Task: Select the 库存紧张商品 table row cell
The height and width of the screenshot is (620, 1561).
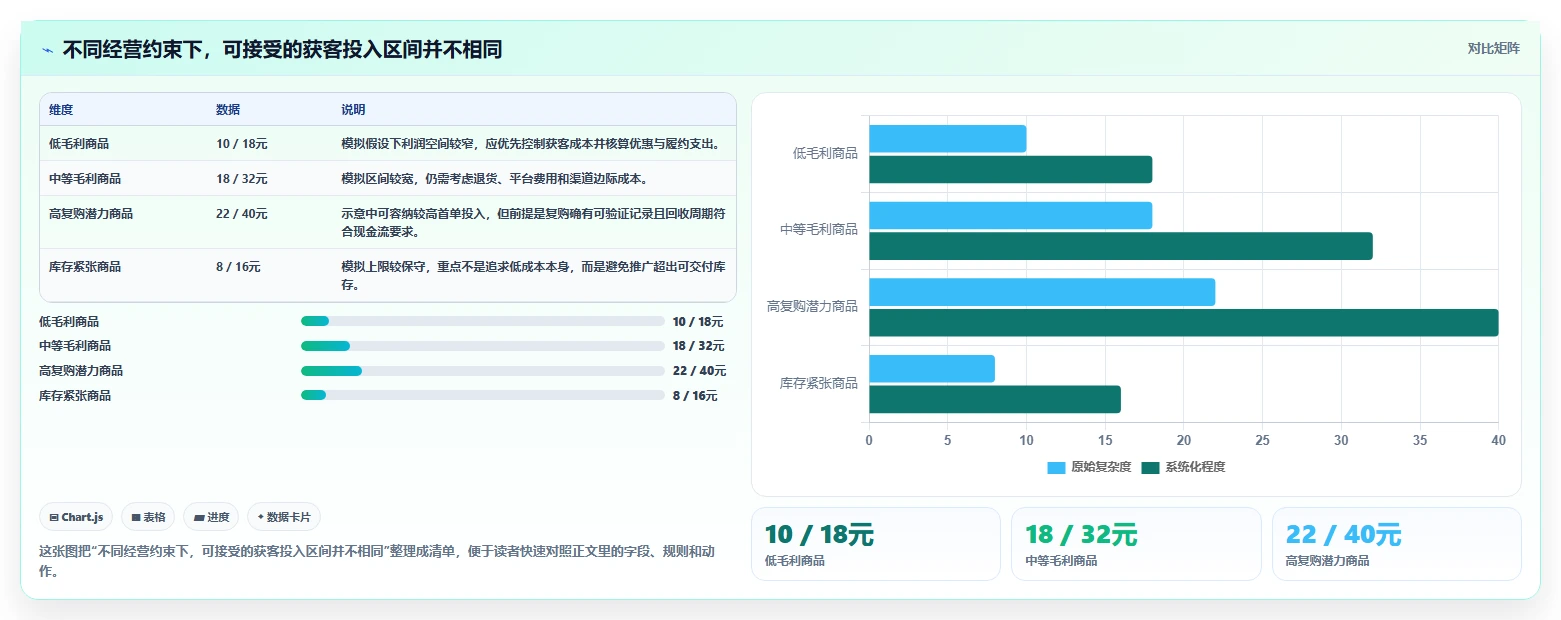Action: pyautogui.click(x=85, y=267)
